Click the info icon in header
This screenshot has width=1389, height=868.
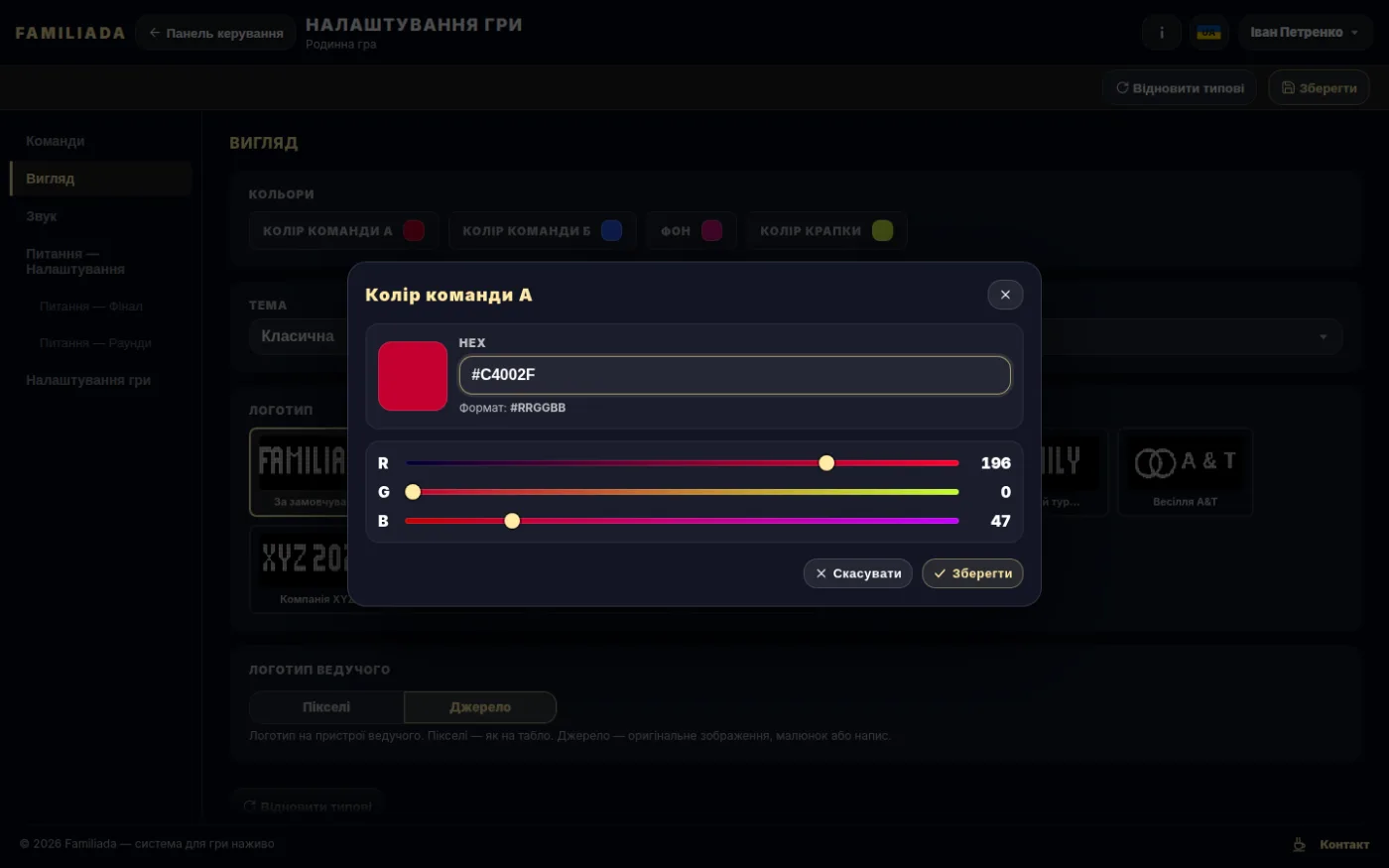coord(1162,33)
